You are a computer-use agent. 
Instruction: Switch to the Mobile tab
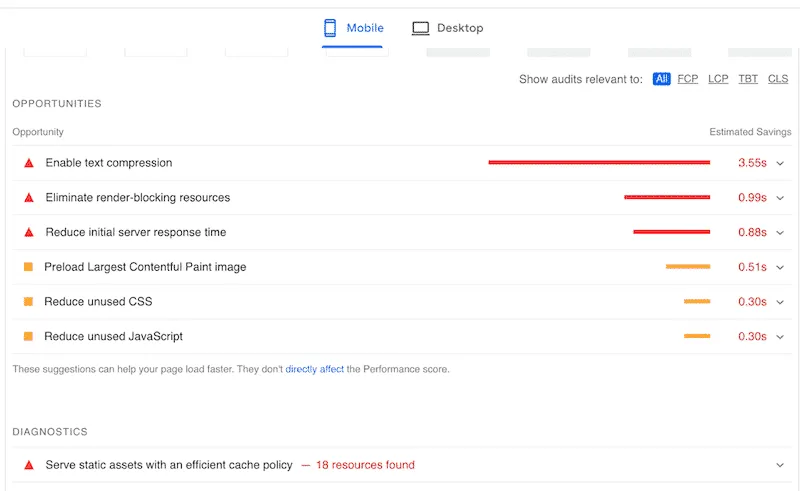coord(355,28)
